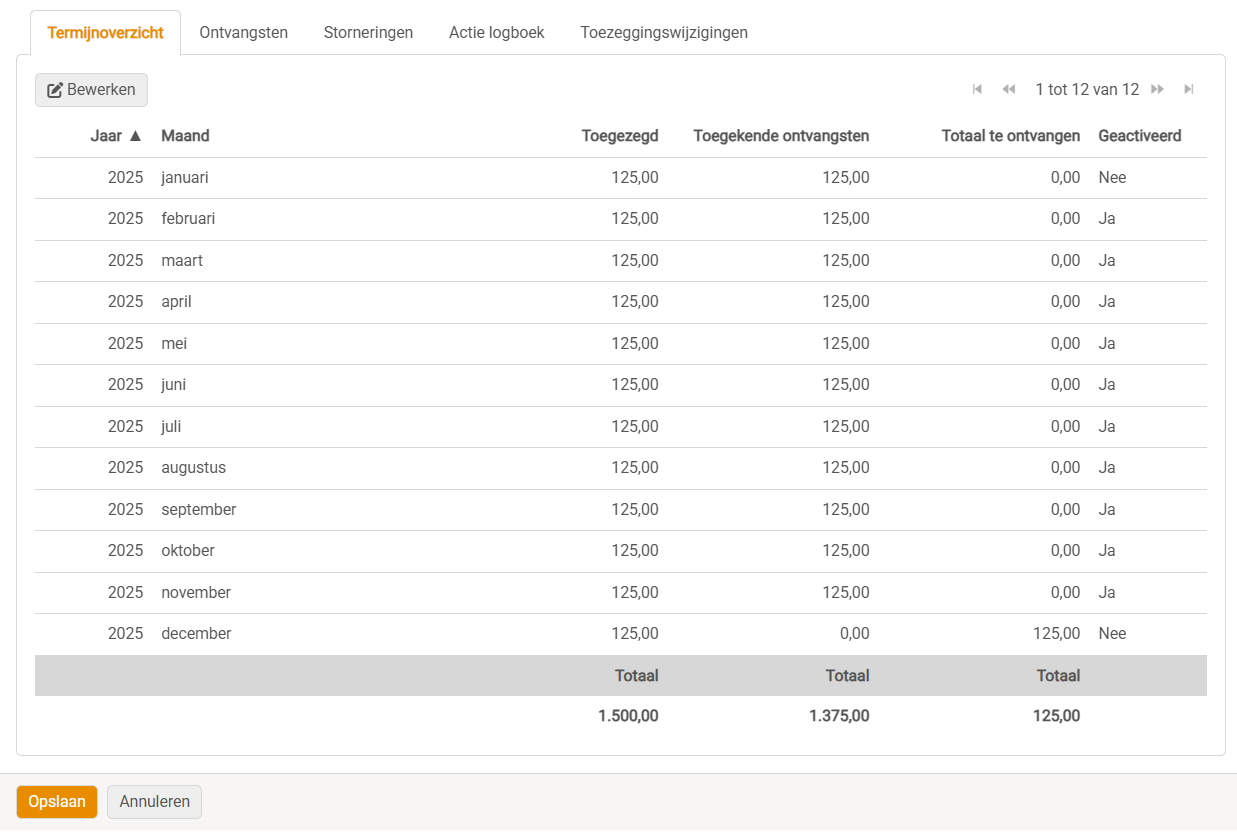Open the Storneringen tab
The image size is (1237, 837).
click(368, 33)
